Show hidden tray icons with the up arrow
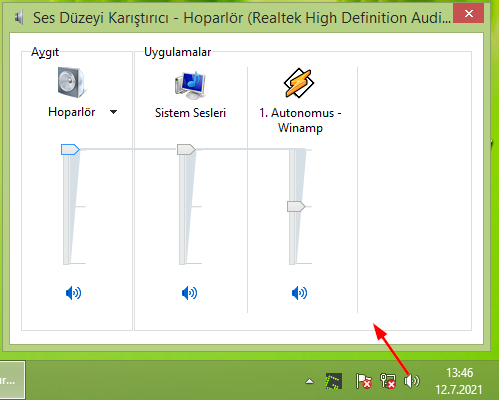 coord(310,381)
